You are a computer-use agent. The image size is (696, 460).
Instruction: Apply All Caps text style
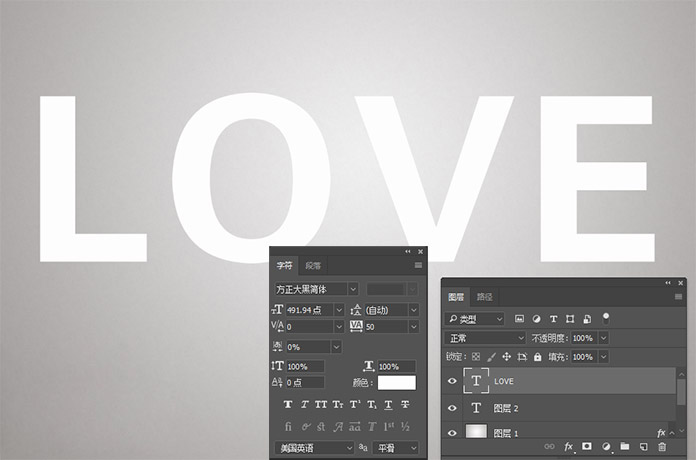point(321,404)
